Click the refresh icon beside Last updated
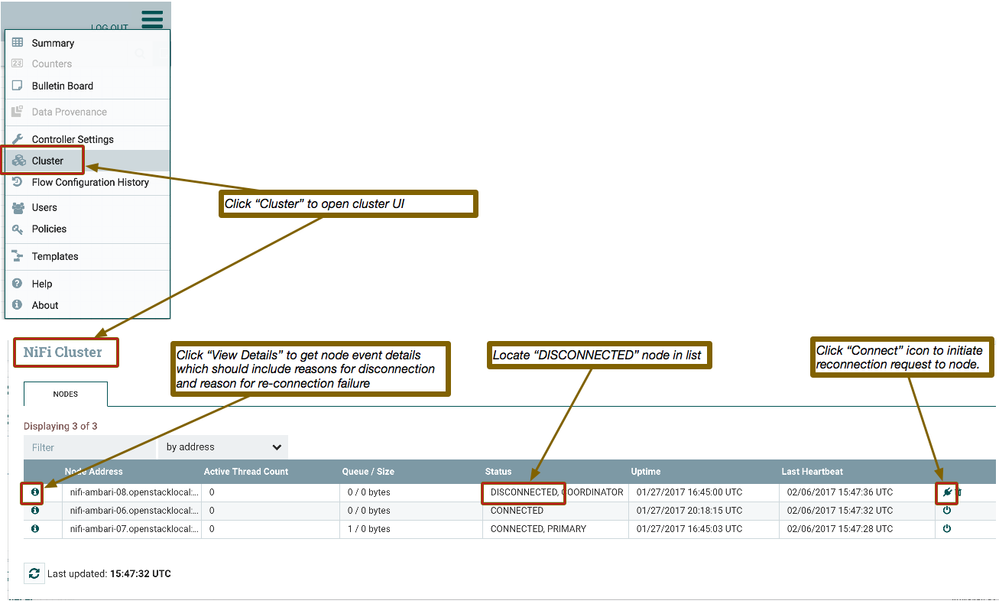 [x=34, y=573]
